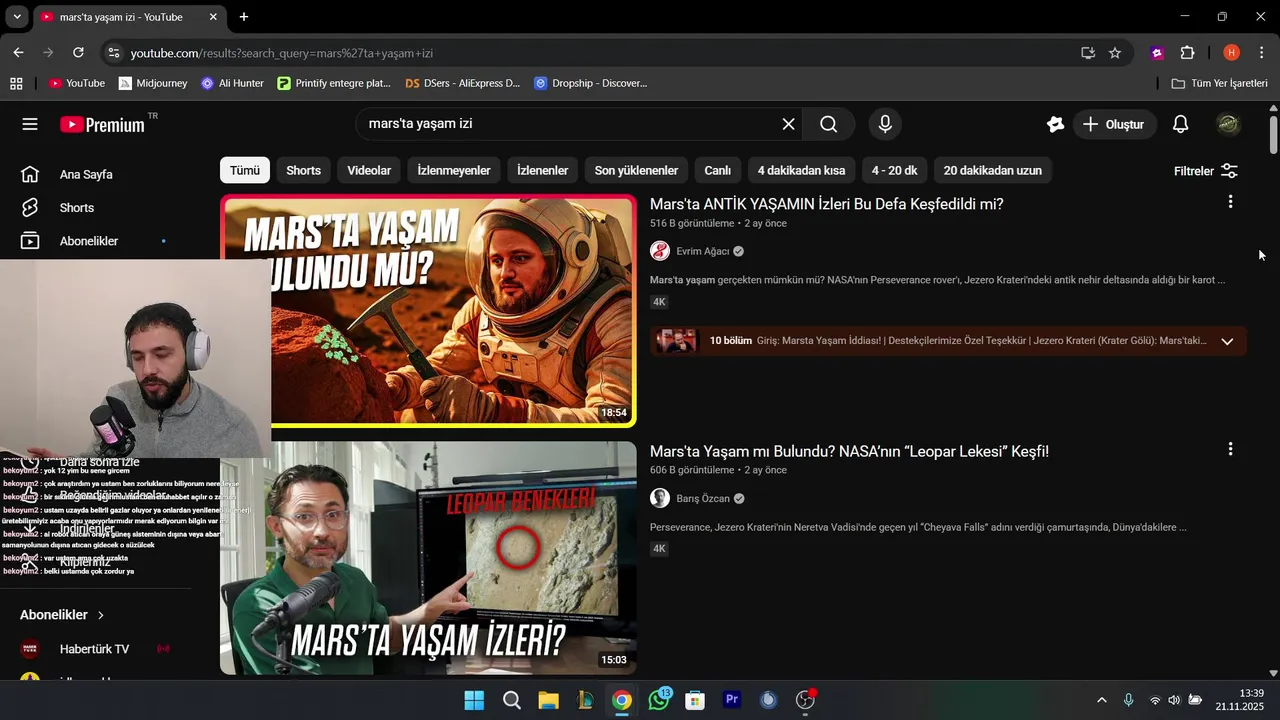Open Abonelikler in the sidebar

(x=89, y=241)
